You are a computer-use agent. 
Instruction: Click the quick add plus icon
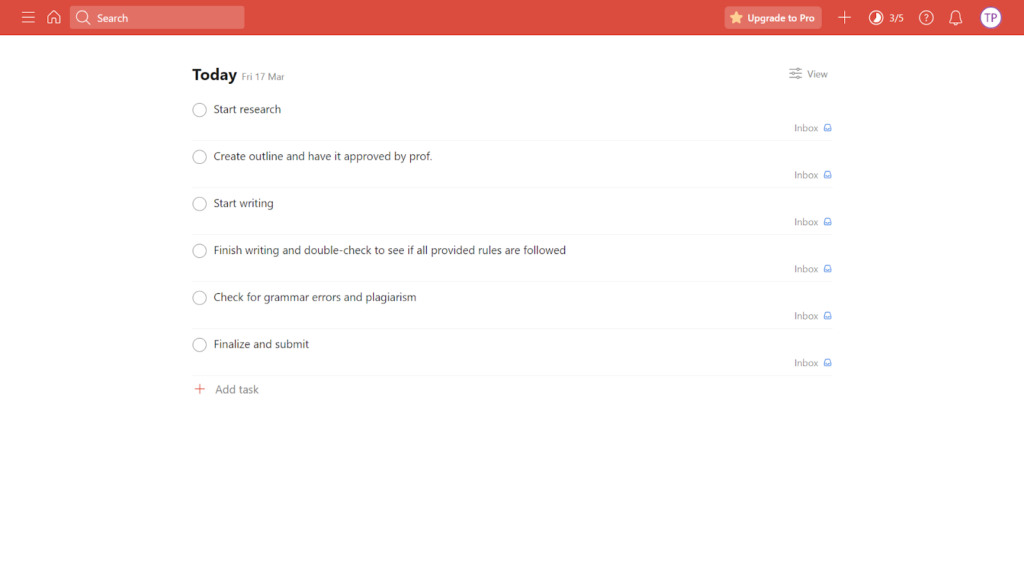tap(844, 18)
